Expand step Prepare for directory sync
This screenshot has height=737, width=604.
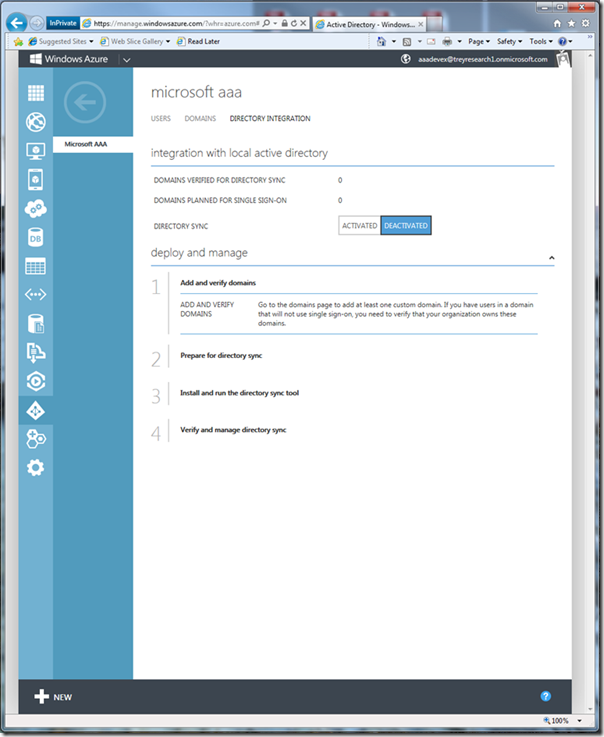pos(221,355)
